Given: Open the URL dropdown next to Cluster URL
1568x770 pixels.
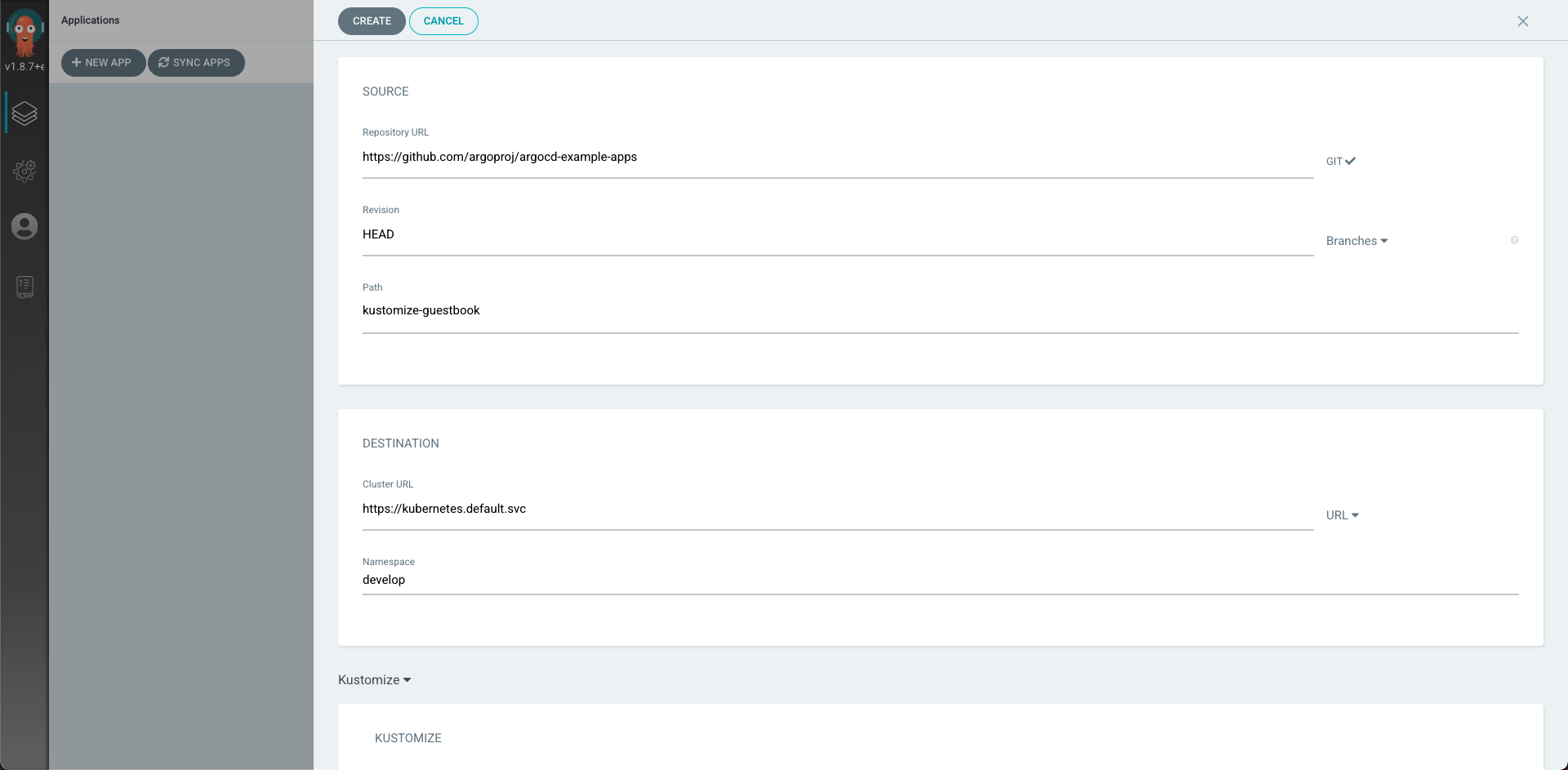Looking at the screenshot, I should pos(1342,515).
